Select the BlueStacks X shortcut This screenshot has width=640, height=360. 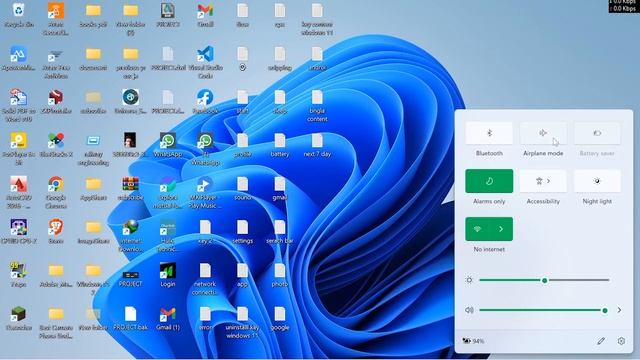(x=56, y=145)
